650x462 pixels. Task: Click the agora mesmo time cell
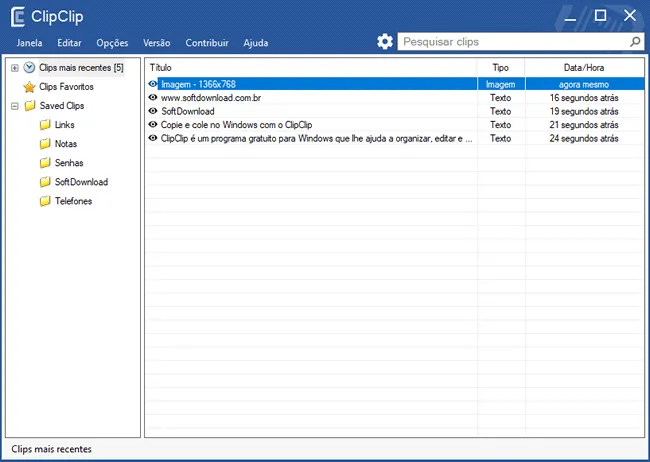click(584, 84)
